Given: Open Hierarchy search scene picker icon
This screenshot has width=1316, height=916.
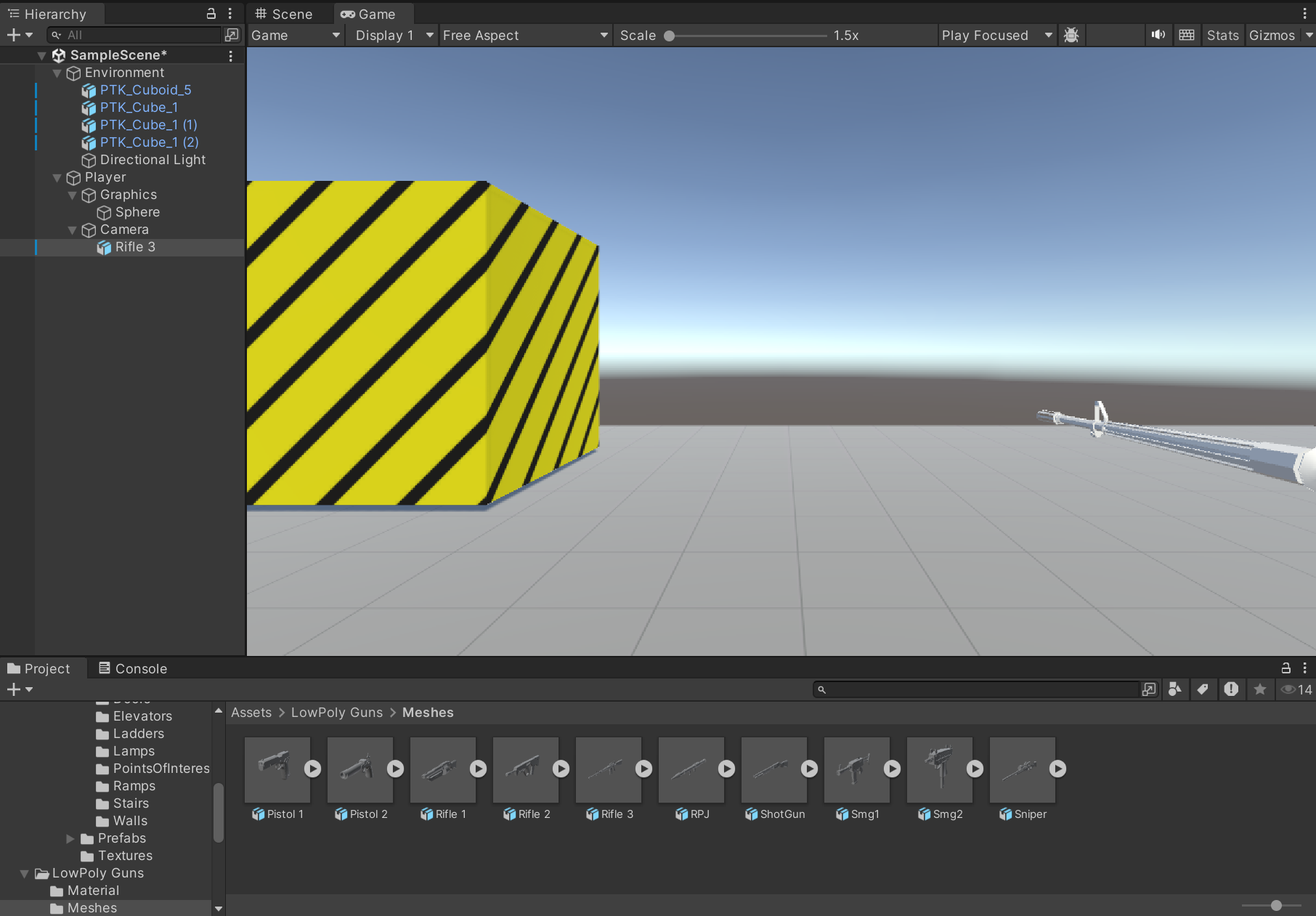Looking at the screenshot, I should pyautogui.click(x=232, y=35).
